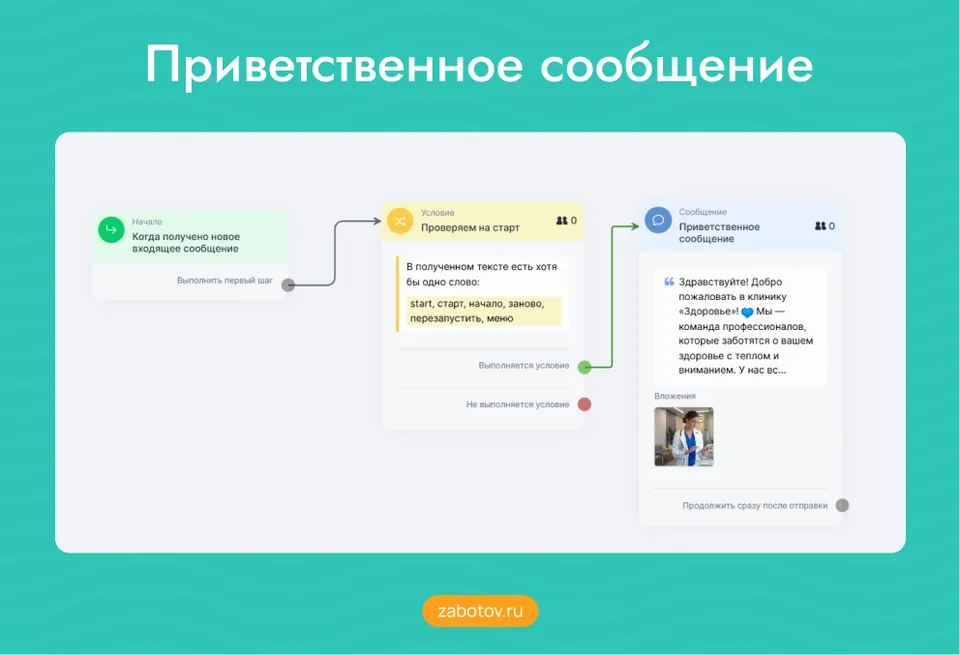The width and height of the screenshot is (960, 655).
Task: Click gray connector dot after 'Выполнить первый шаг'
Action: (x=288, y=285)
